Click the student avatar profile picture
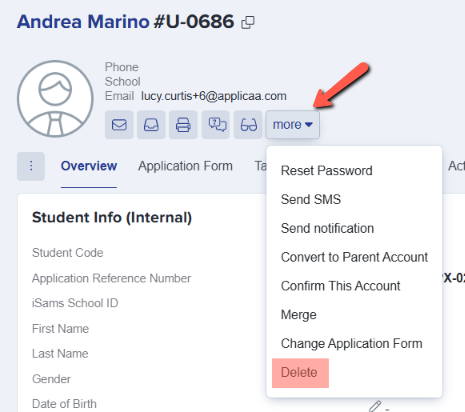 55,99
